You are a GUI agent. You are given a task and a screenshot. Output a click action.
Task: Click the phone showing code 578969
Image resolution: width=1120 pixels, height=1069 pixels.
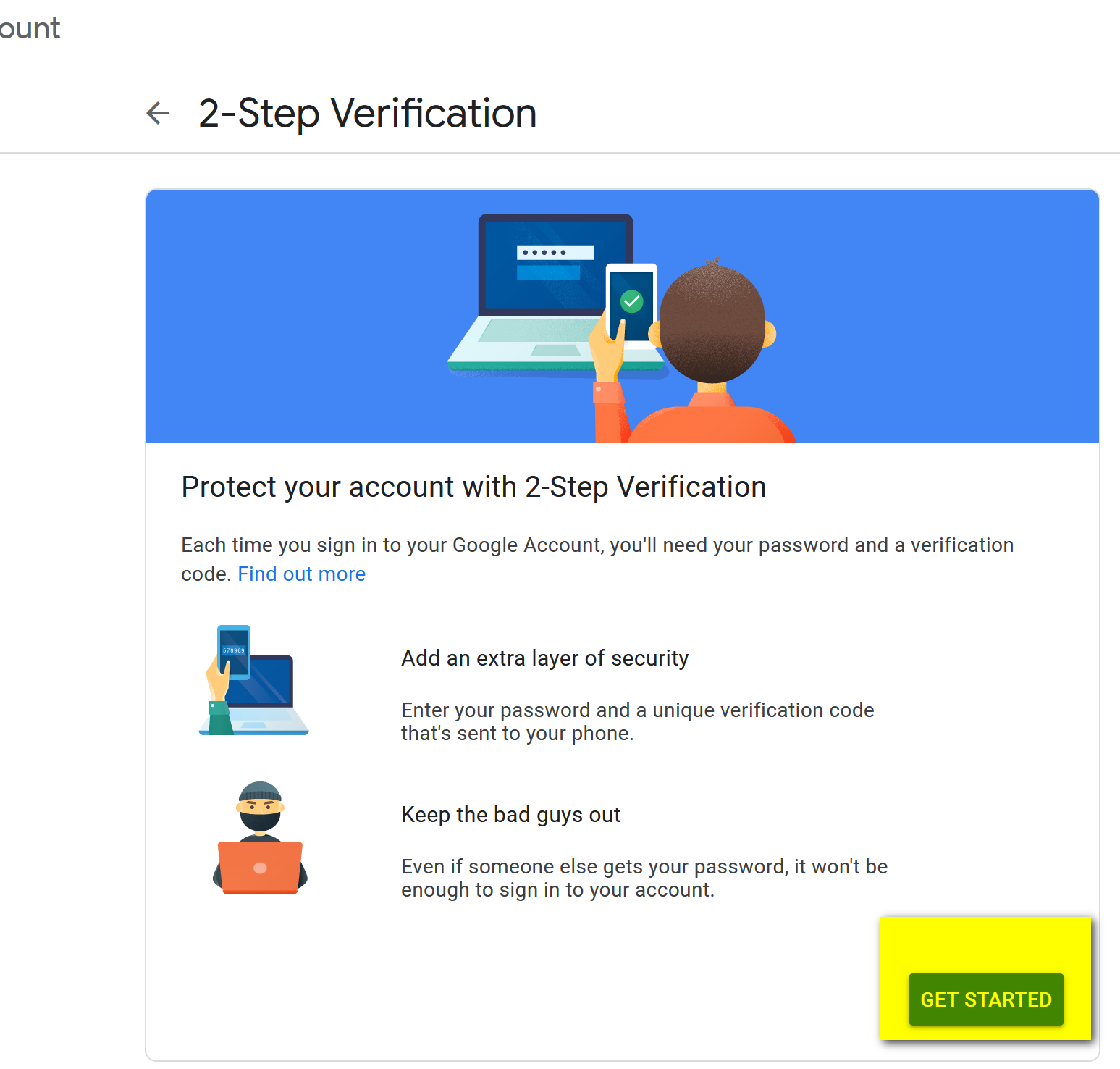tap(234, 650)
